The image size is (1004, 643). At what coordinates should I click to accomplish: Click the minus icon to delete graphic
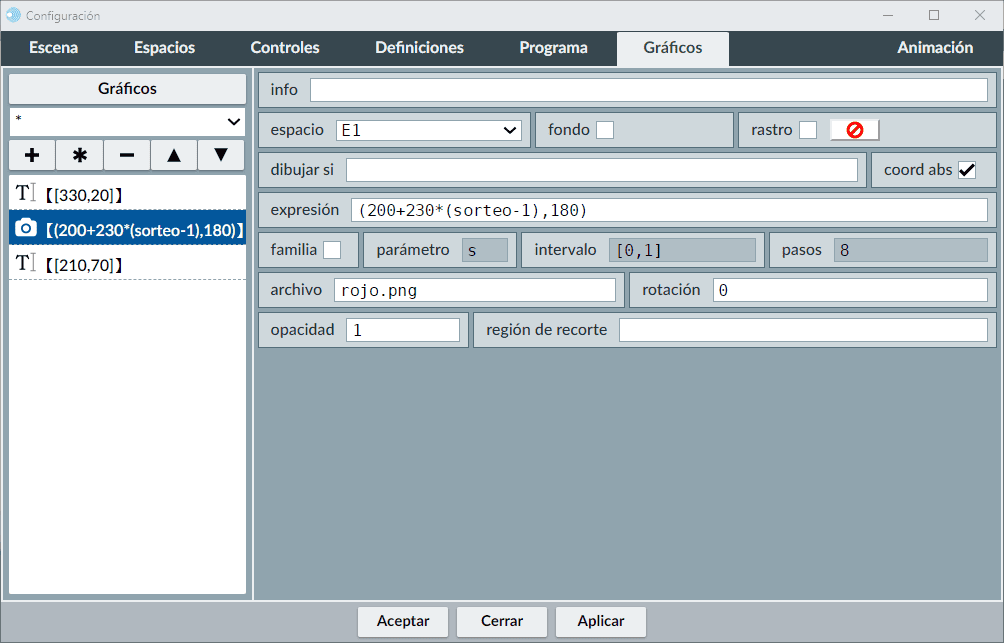click(127, 155)
